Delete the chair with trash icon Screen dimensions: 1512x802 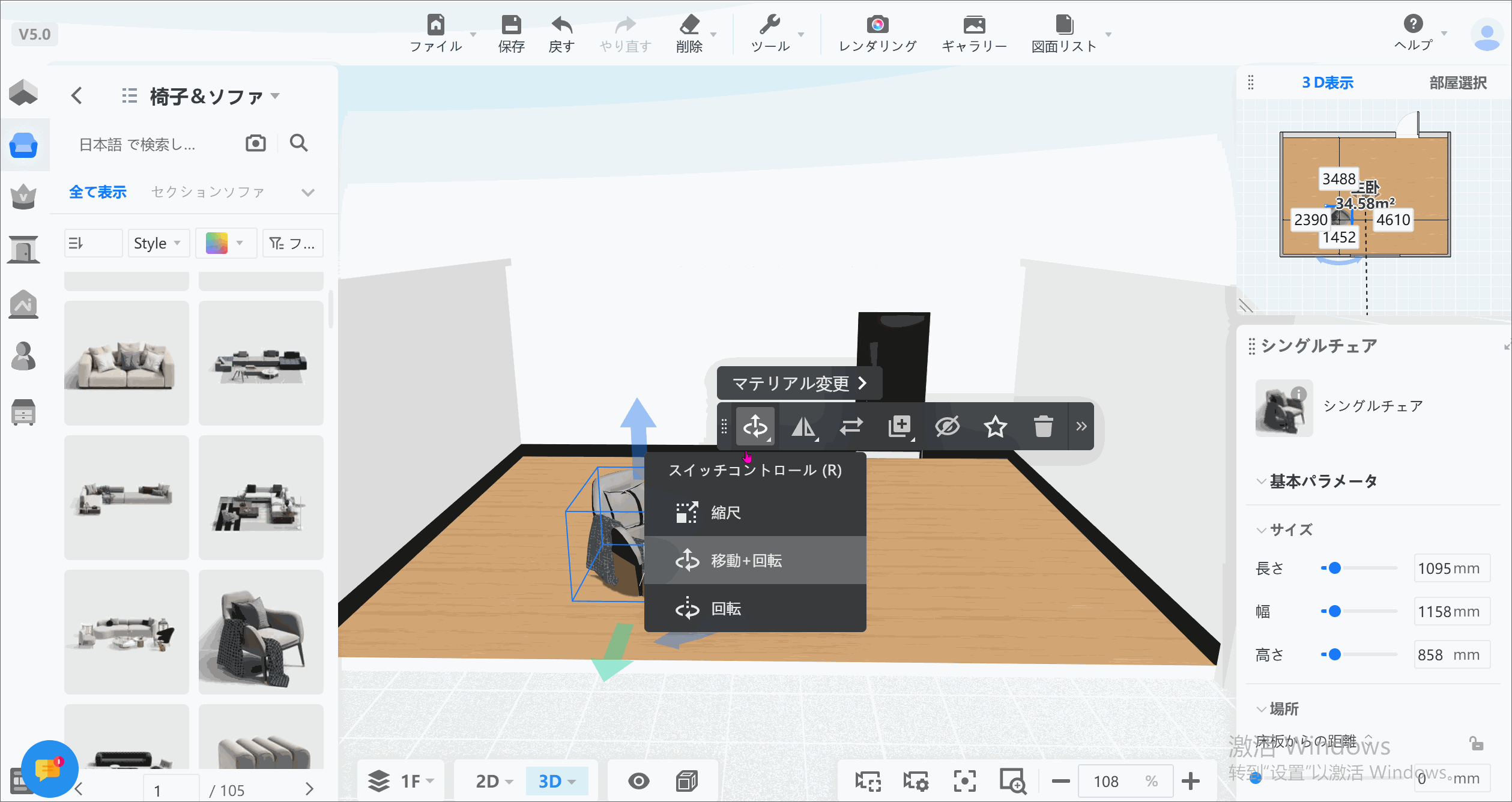point(1044,427)
